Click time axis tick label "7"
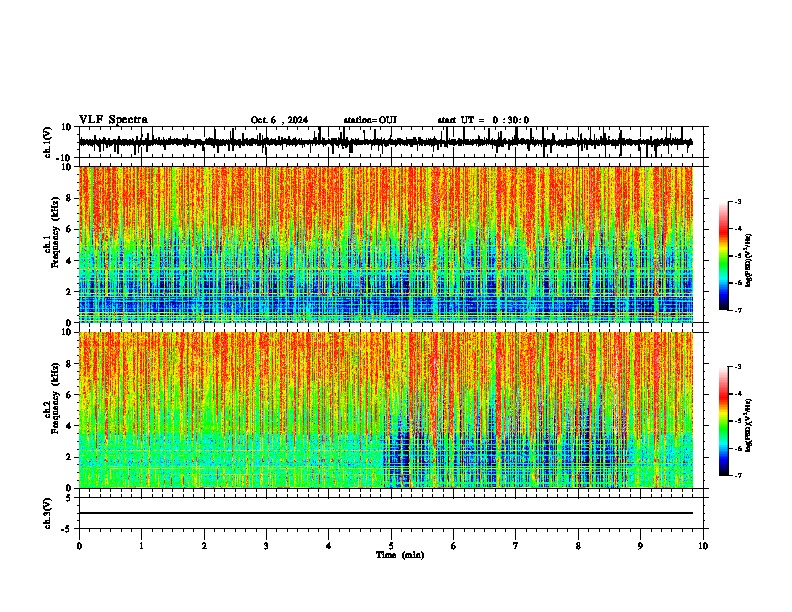This screenshot has width=792, height=612. 516,546
